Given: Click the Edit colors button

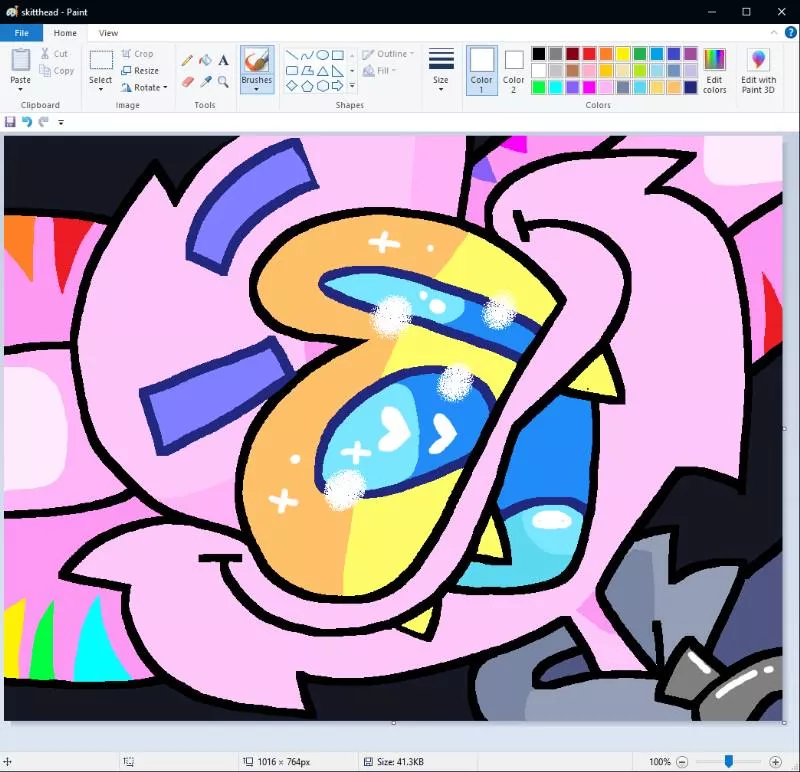Looking at the screenshot, I should tap(714, 71).
